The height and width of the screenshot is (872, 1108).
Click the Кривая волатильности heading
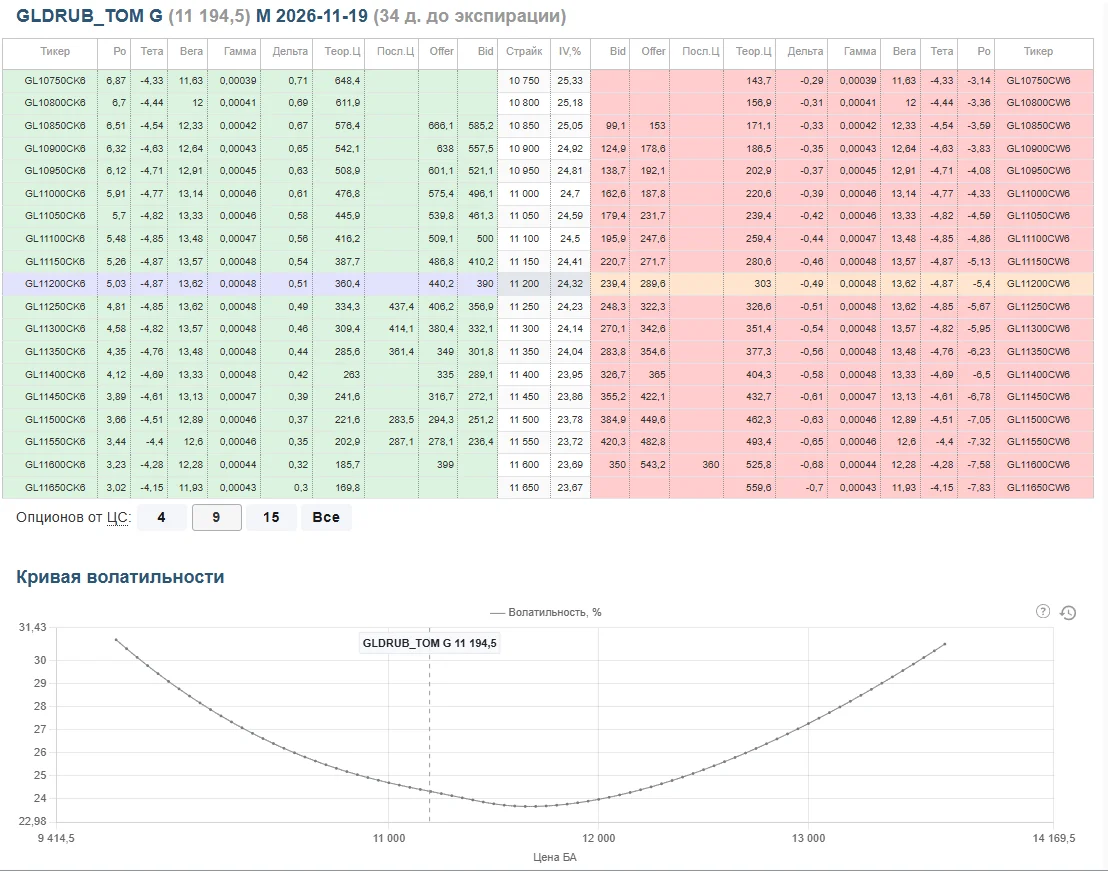click(x=120, y=577)
